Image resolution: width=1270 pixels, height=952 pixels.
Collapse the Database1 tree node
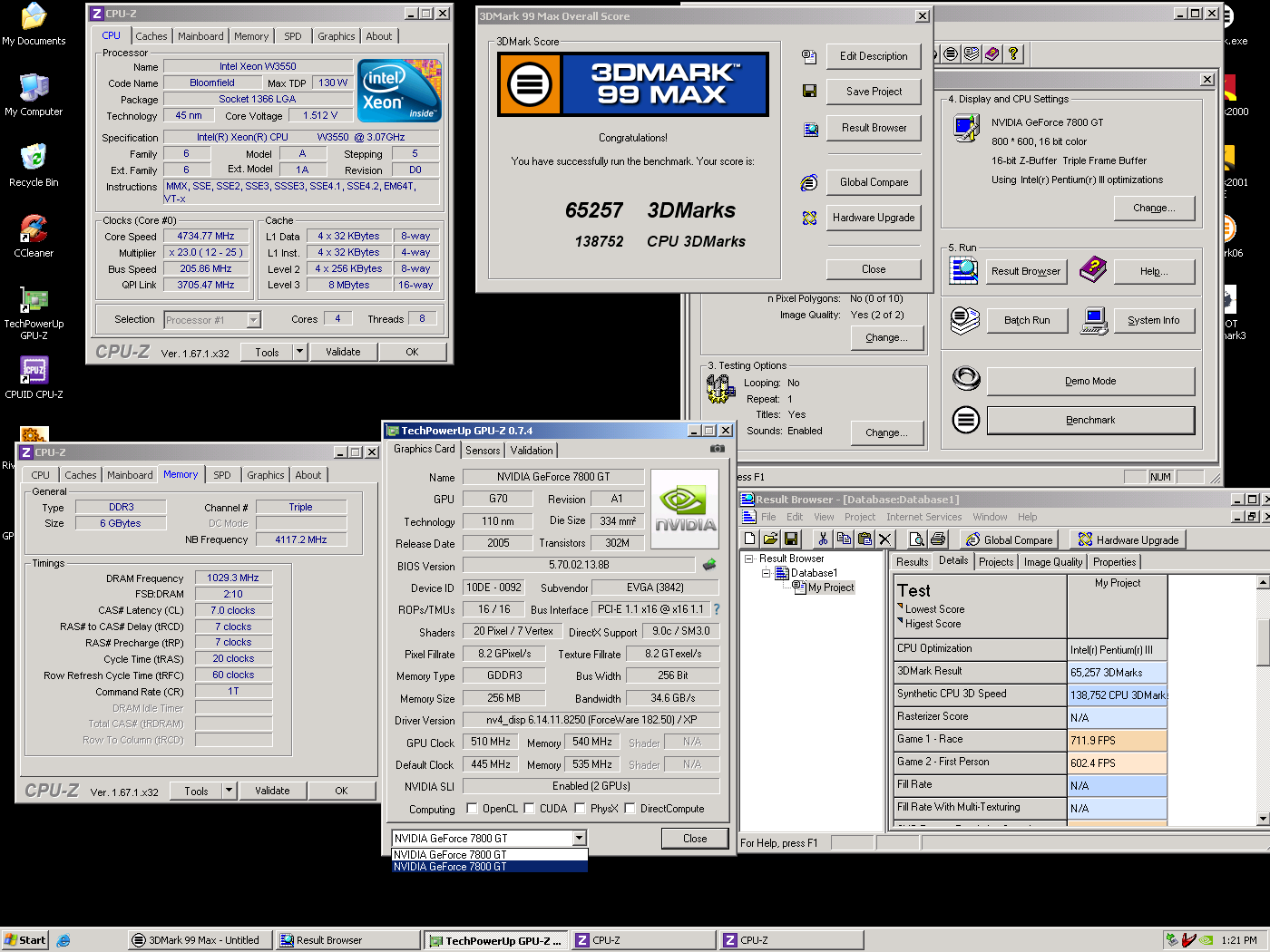pos(766,573)
